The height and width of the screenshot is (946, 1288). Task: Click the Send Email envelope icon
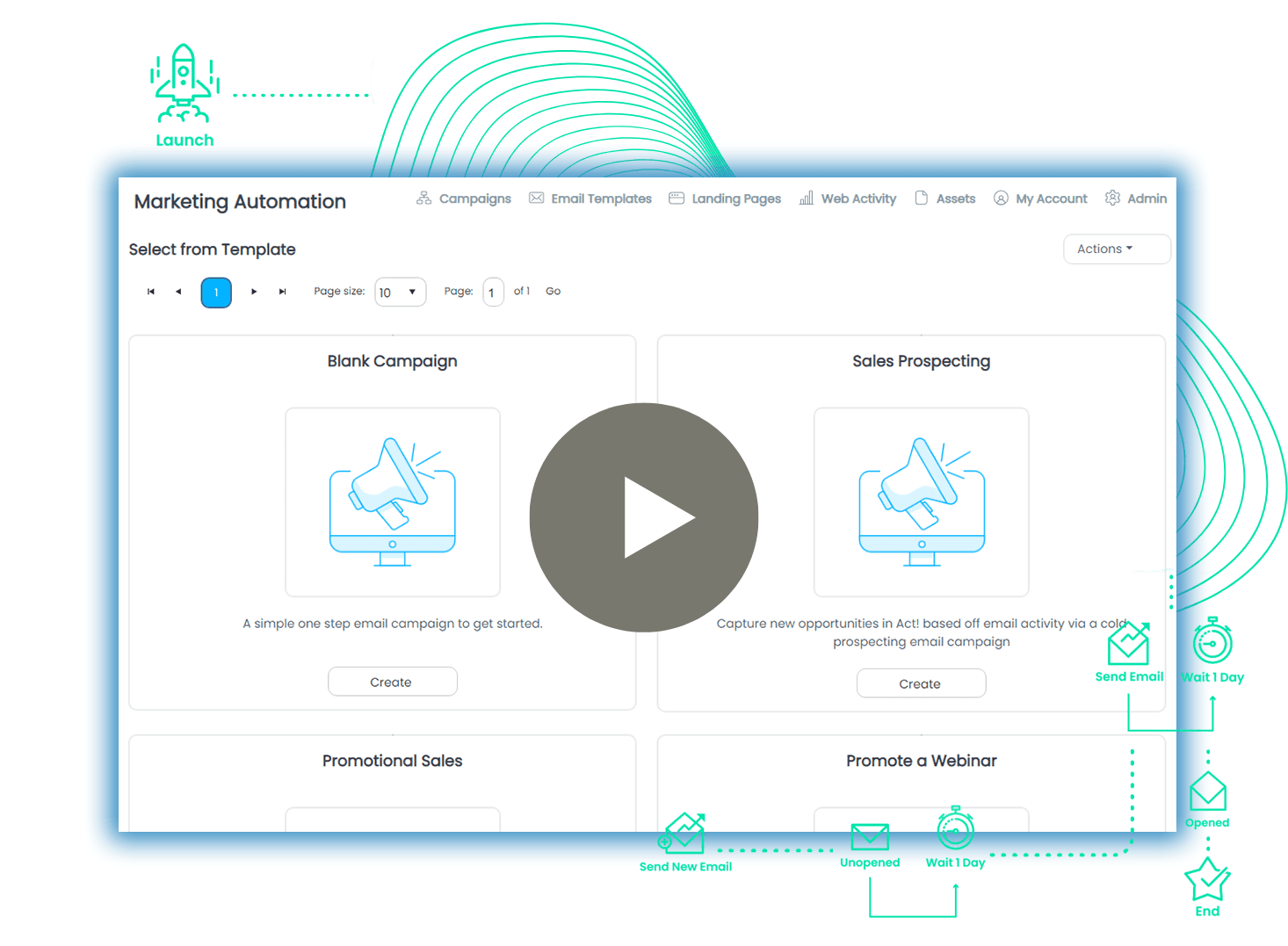[x=1129, y=643]
